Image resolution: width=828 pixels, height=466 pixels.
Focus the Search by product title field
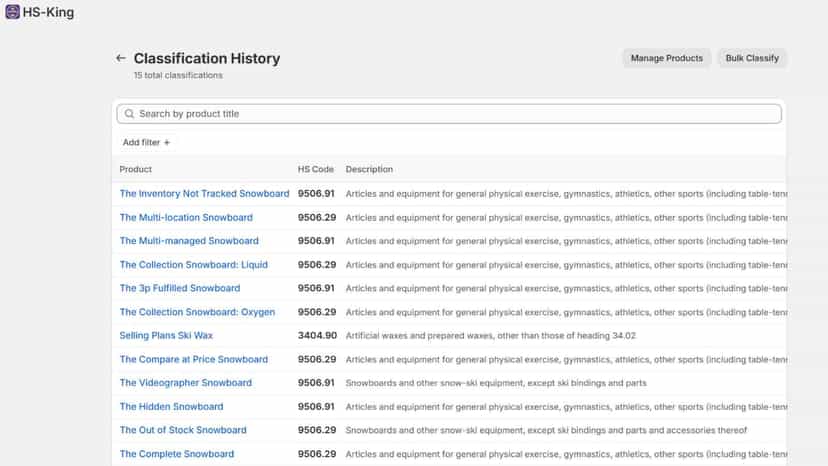(449, 114)
